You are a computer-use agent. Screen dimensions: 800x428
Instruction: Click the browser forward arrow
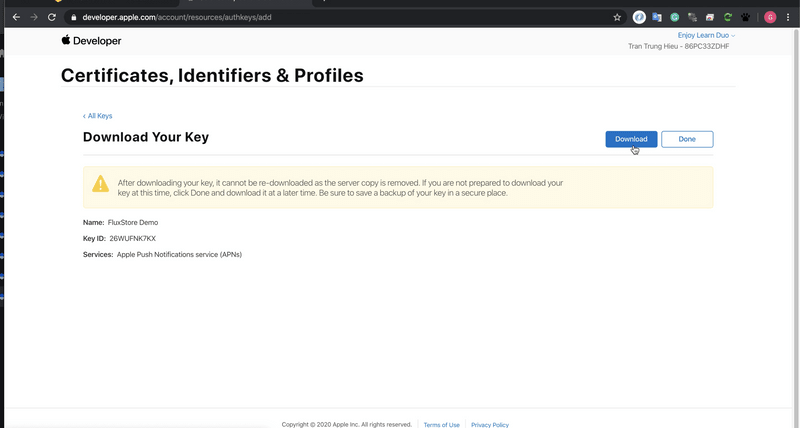point(34,17)
